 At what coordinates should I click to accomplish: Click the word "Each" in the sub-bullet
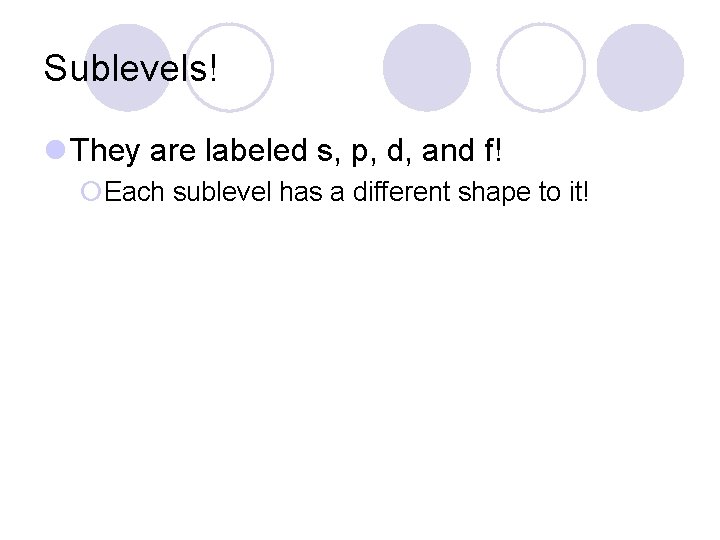pyautogui.click(x=134, y=191)
